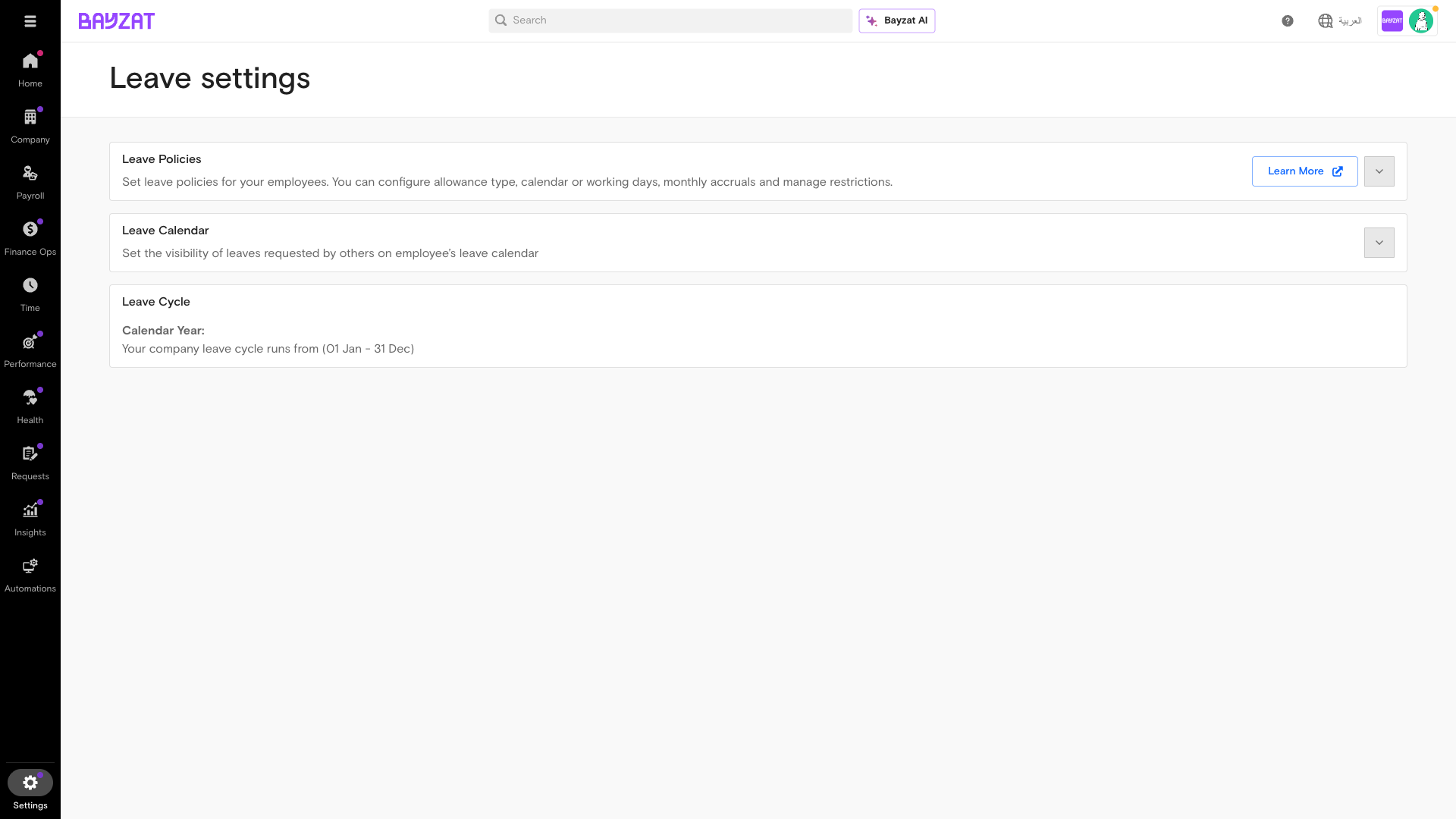This screenshot has width=1456, height=819.
Task: Click the magnifier icon in search bar
Action: coord(501,20)
